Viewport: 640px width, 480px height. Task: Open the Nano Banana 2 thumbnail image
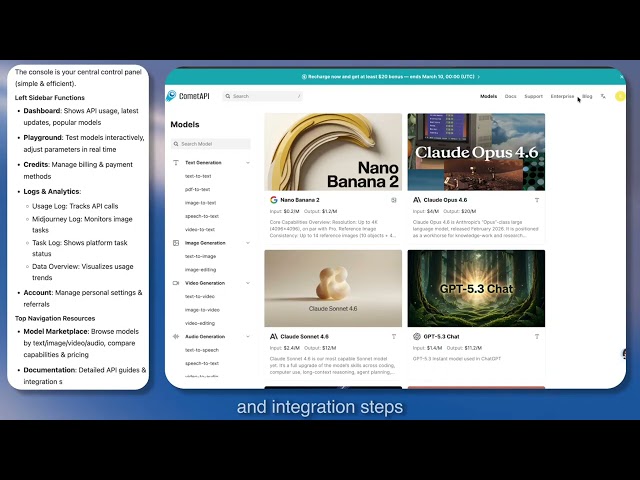pyautogui.click(x=333, y=152)
